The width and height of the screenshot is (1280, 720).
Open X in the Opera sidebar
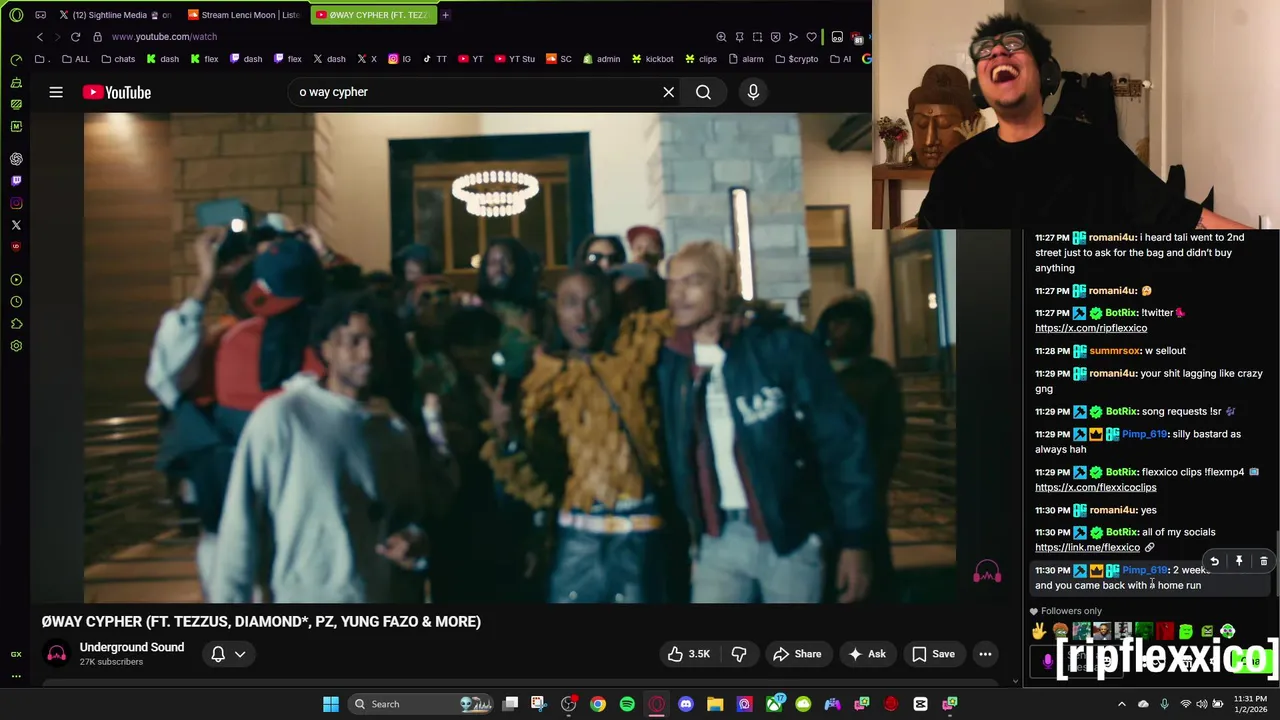(x=16, y=225)
